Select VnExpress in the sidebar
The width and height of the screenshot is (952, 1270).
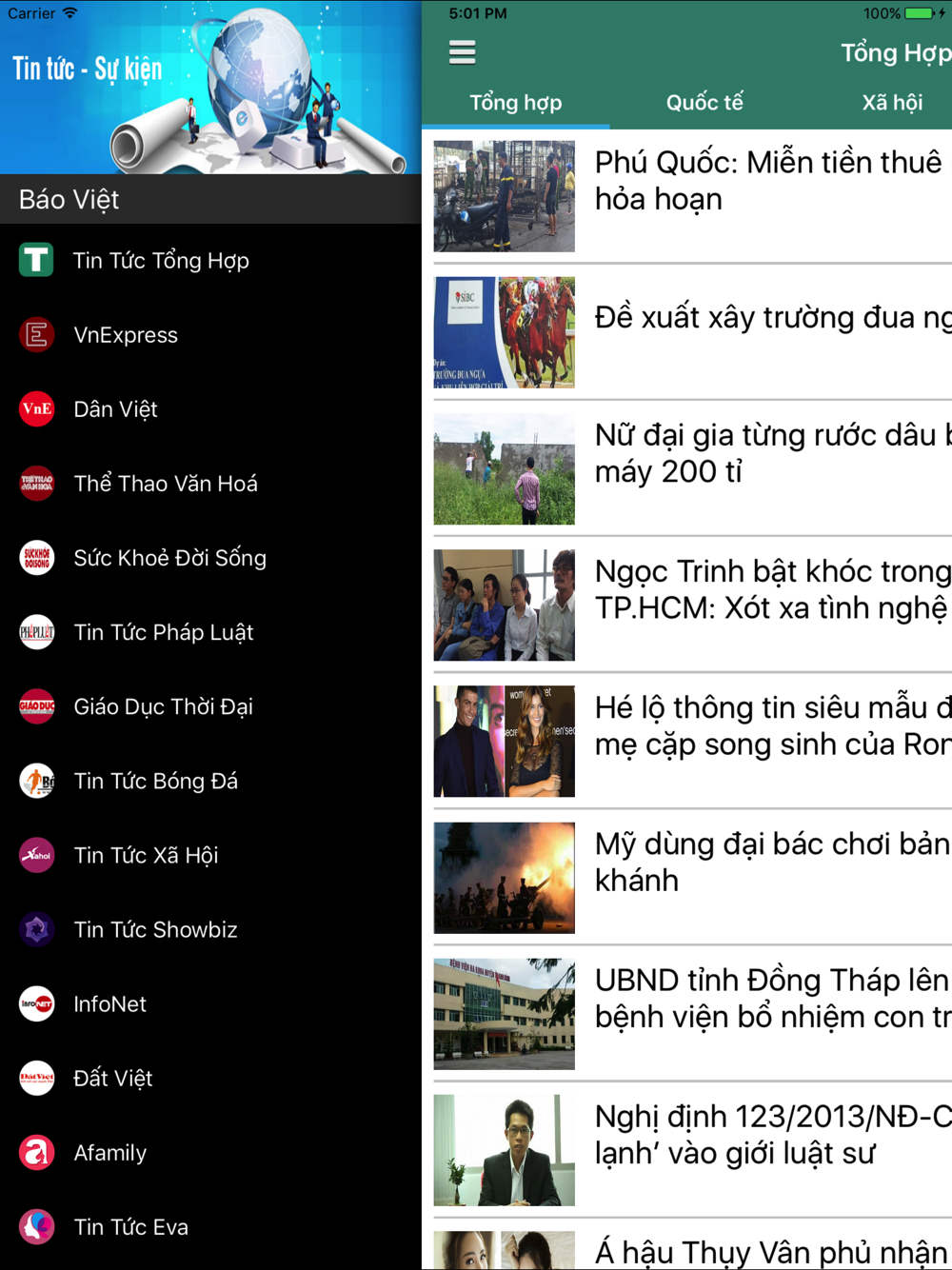click(210, 334)
